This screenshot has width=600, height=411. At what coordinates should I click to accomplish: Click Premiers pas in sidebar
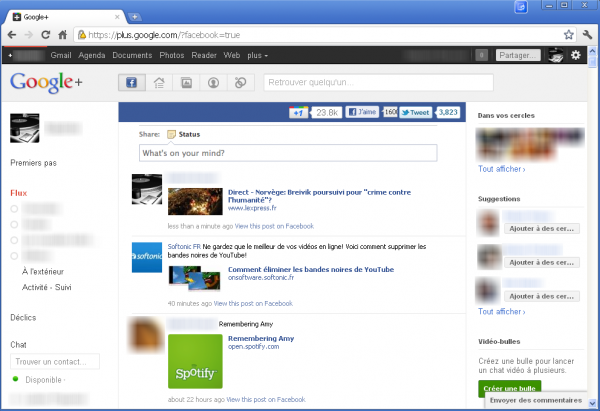click(33, 163)
